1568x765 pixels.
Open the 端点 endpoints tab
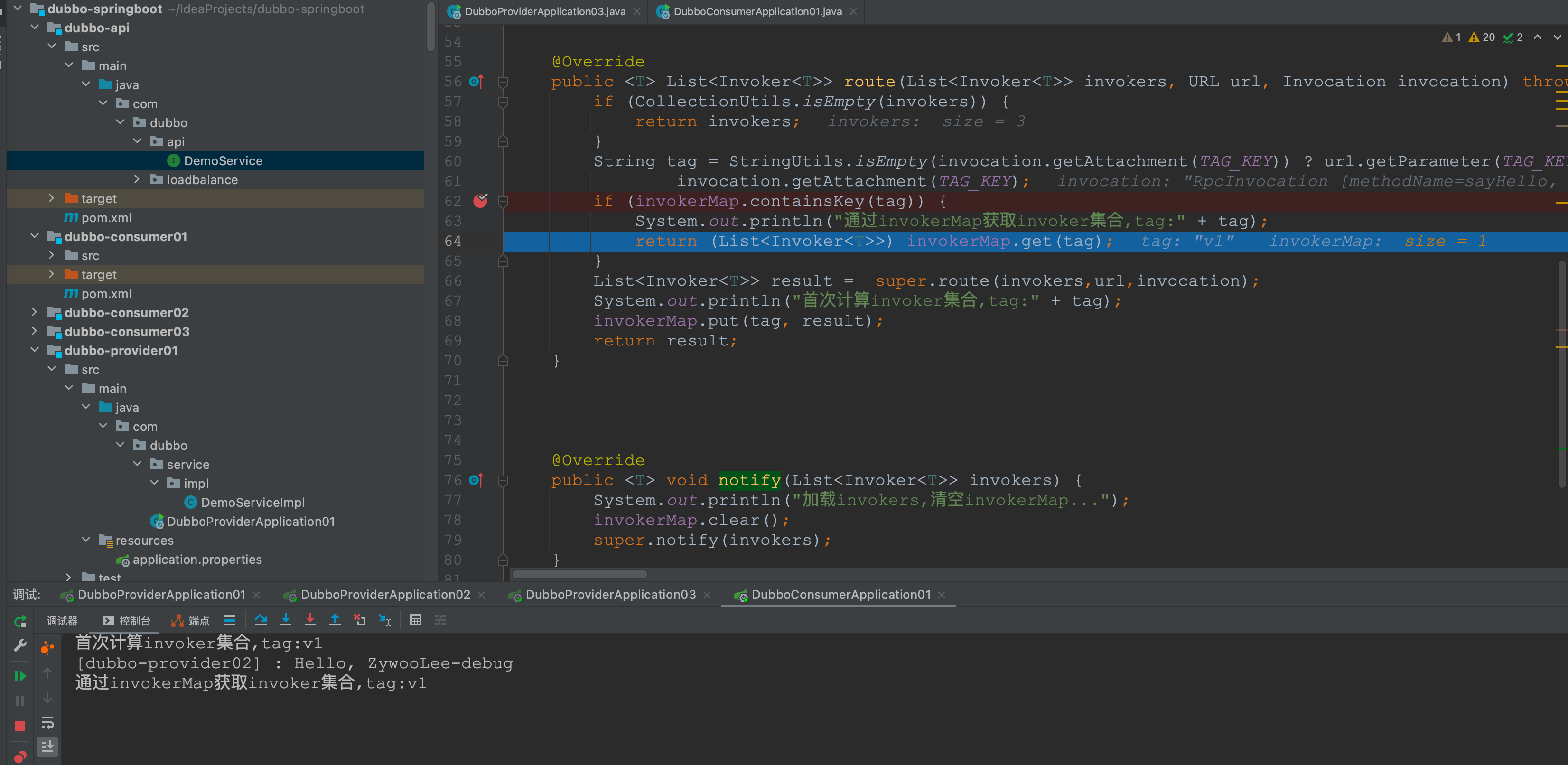pos(190,621)
